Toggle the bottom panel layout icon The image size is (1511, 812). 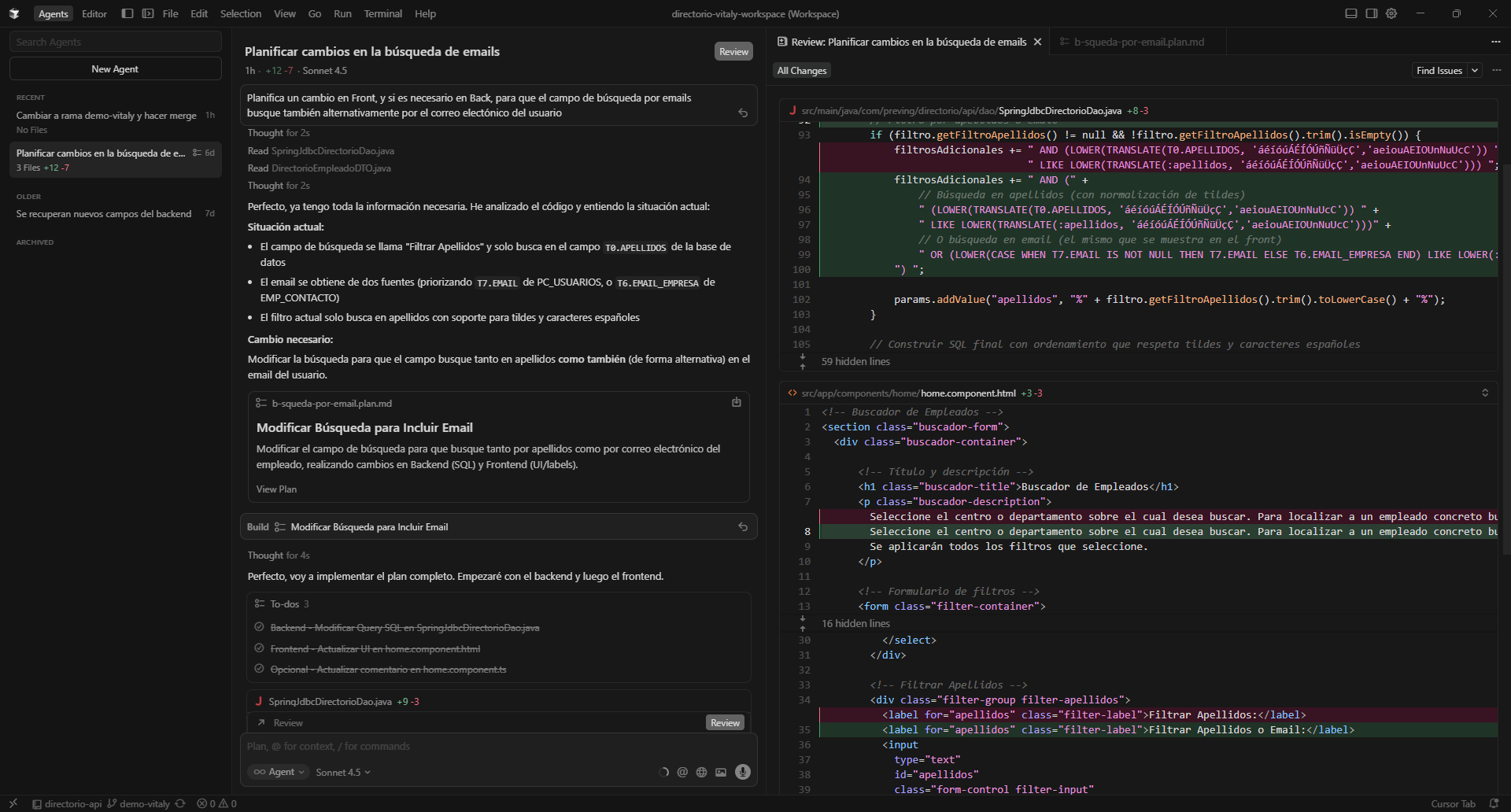[1350, 13]
